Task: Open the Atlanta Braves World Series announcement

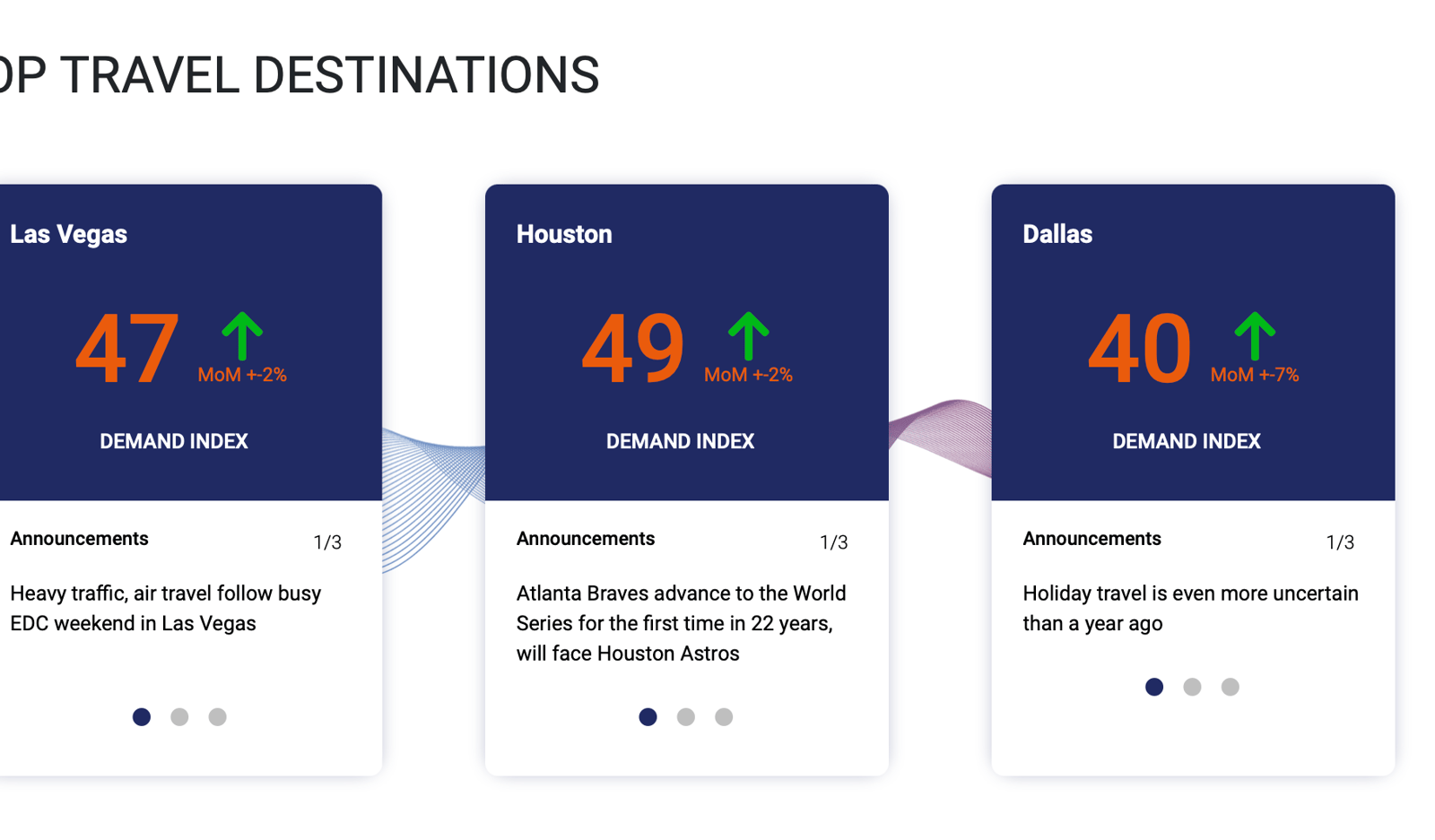Action: coord(682,623)
